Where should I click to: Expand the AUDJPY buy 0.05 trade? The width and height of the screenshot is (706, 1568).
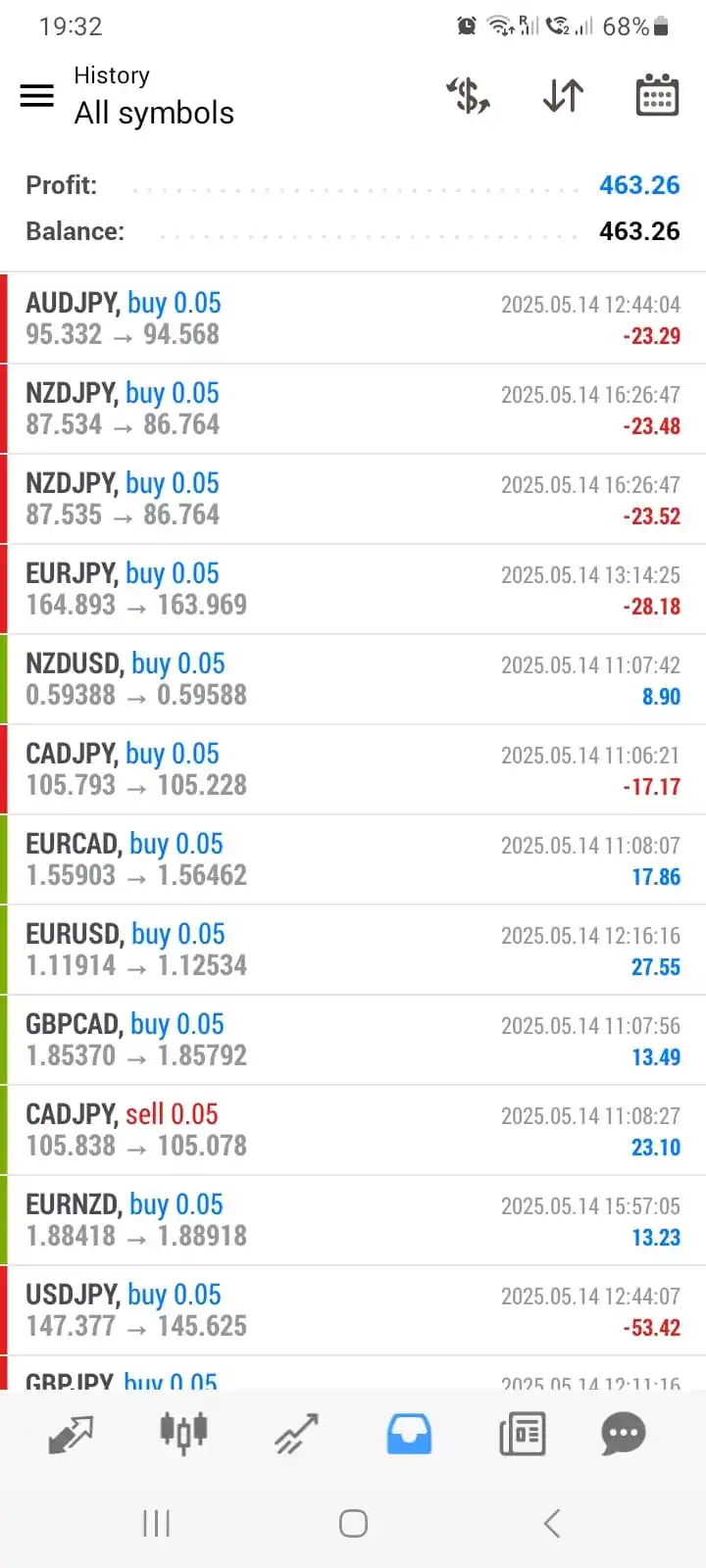coord(353,318)
